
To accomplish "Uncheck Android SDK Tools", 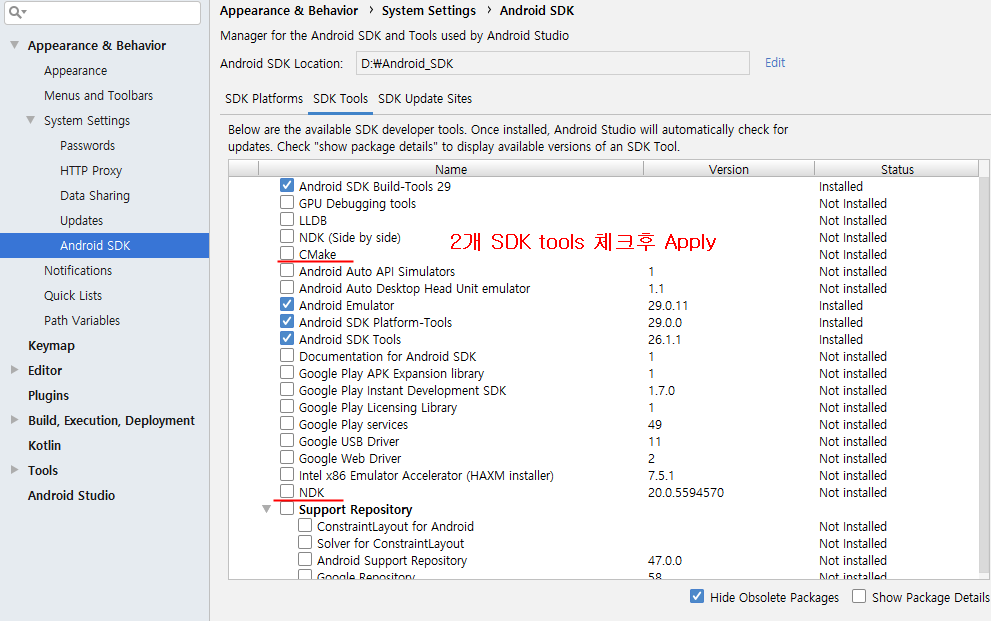I will 287,338.
